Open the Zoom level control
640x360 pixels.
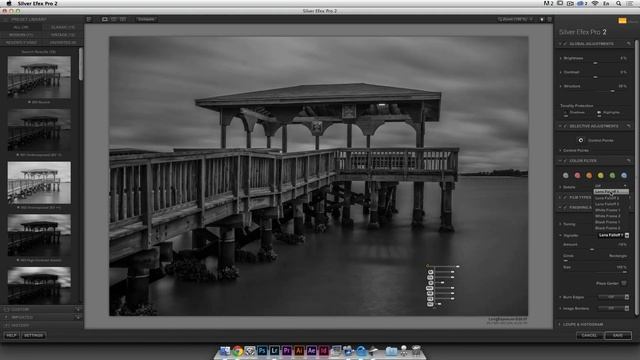coord(515,19)
